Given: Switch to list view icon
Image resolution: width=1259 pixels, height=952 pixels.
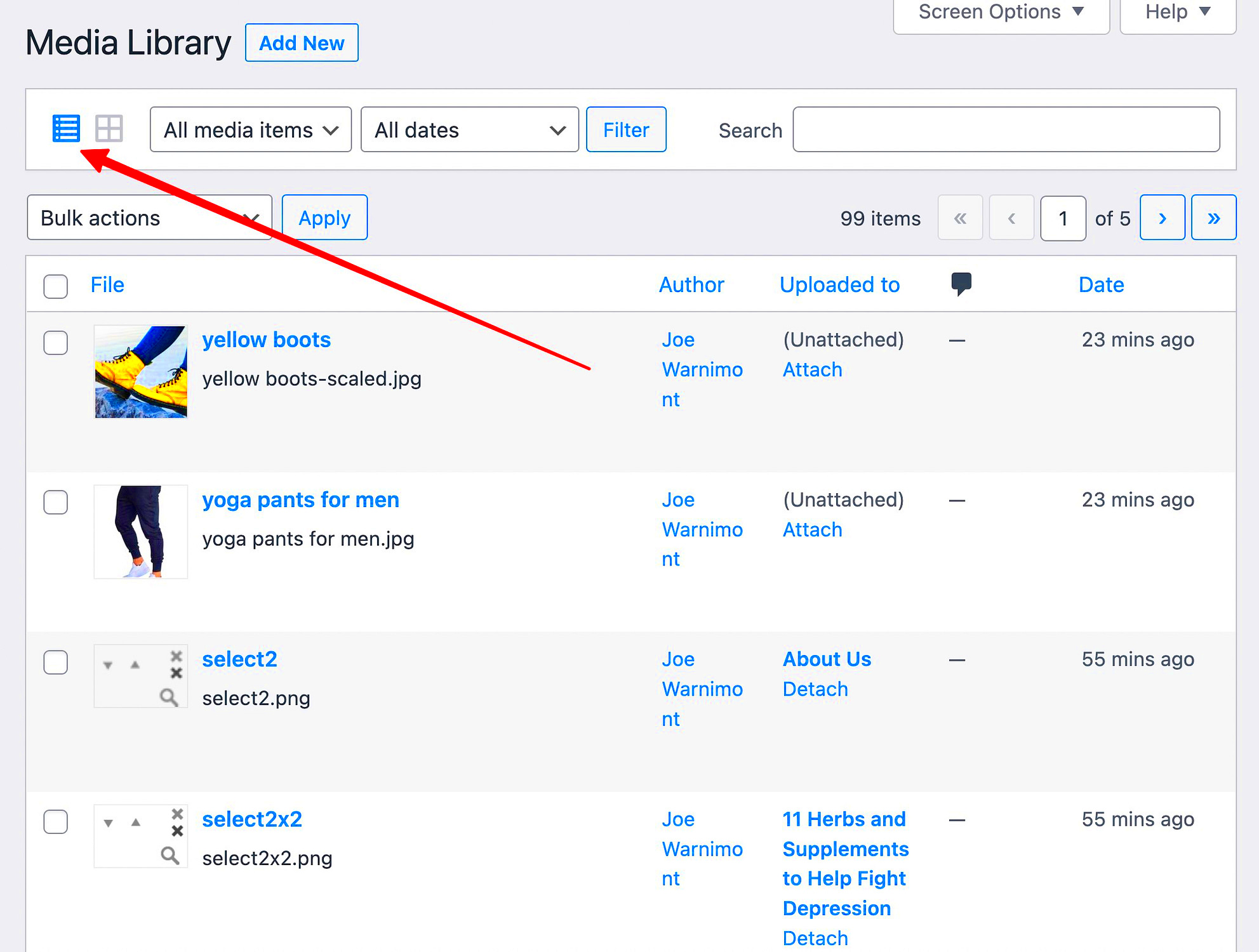Looking at the screenshot, I should [x=67, y=128].
